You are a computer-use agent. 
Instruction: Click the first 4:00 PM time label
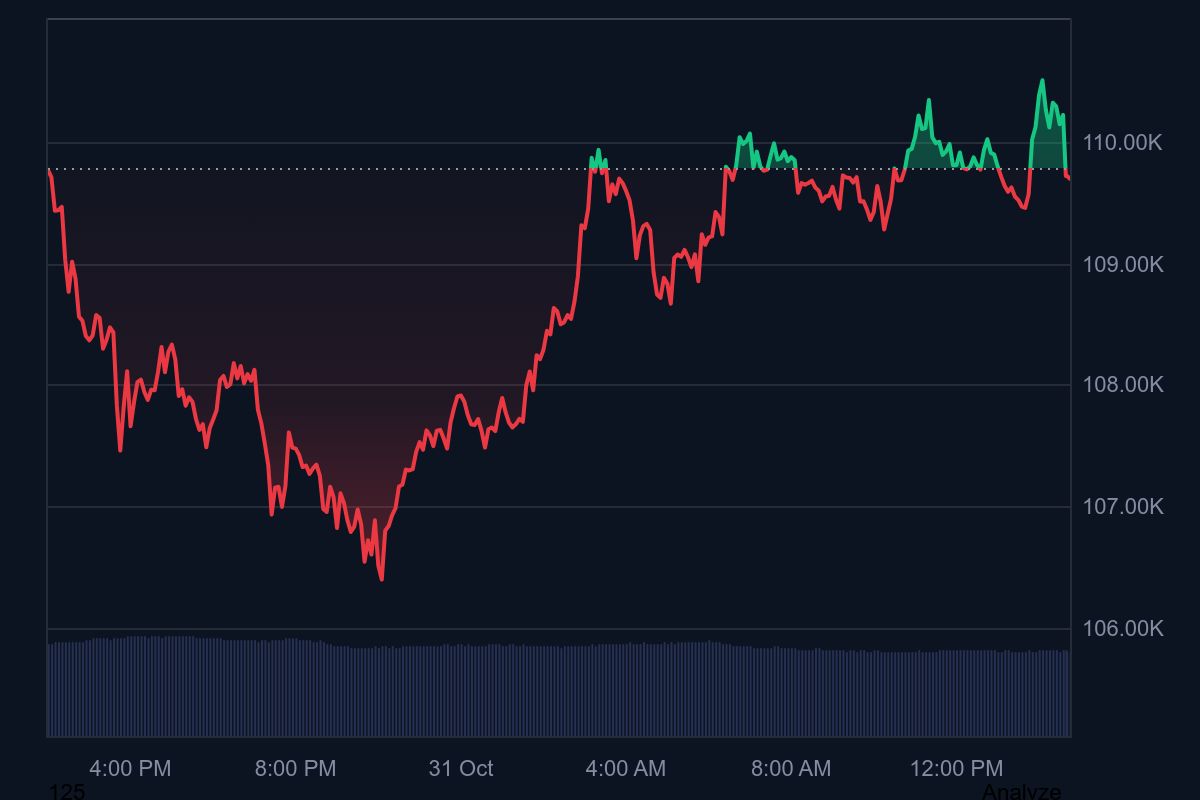point(130,769)
